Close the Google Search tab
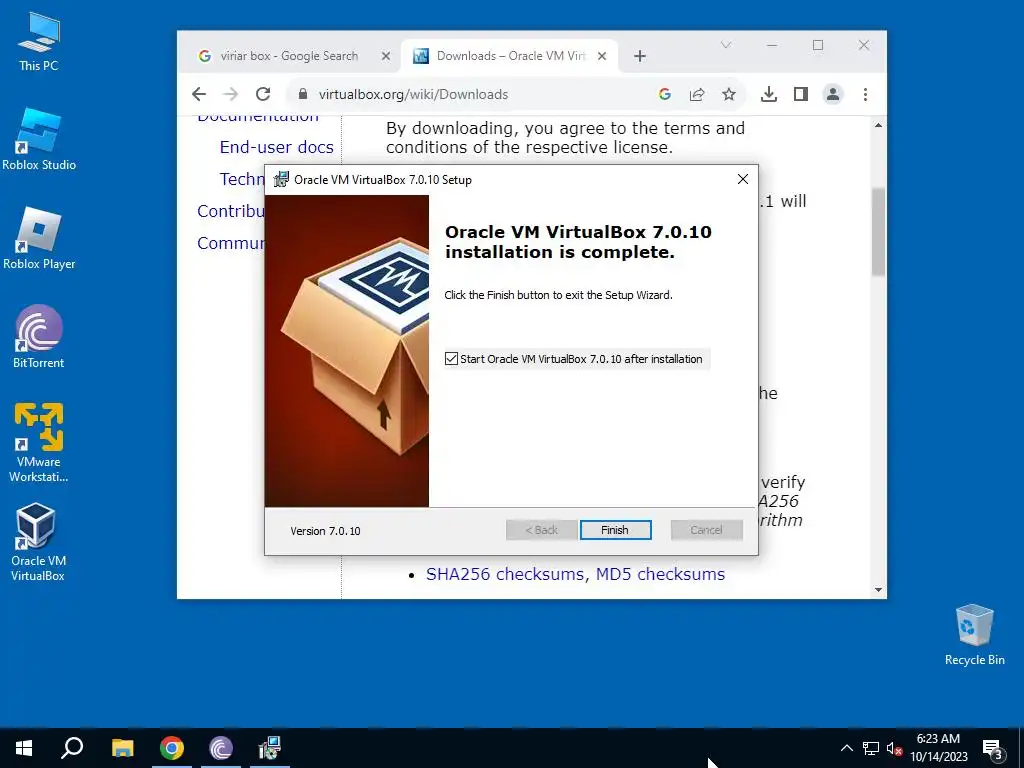1024x768 pixels. 386,56
